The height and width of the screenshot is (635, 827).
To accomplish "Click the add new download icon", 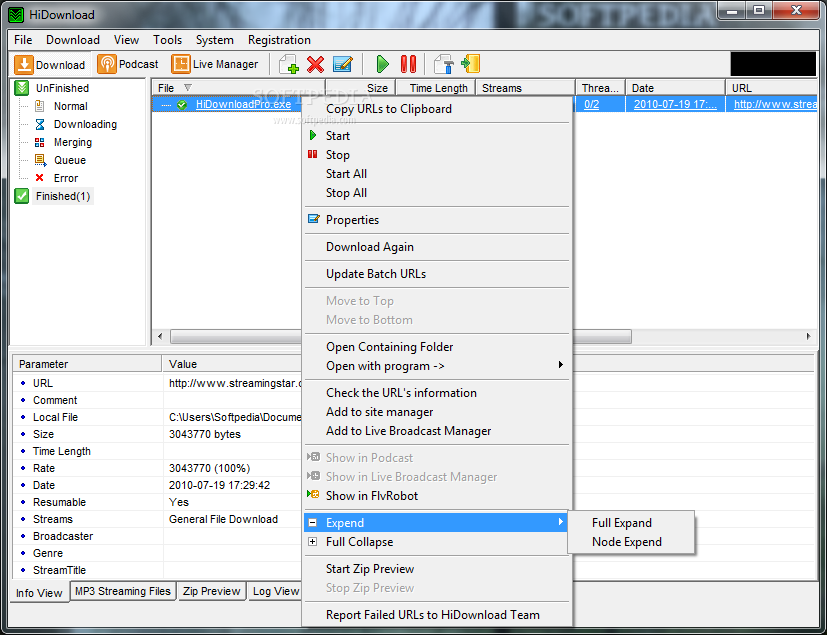I will click(289, 64).
